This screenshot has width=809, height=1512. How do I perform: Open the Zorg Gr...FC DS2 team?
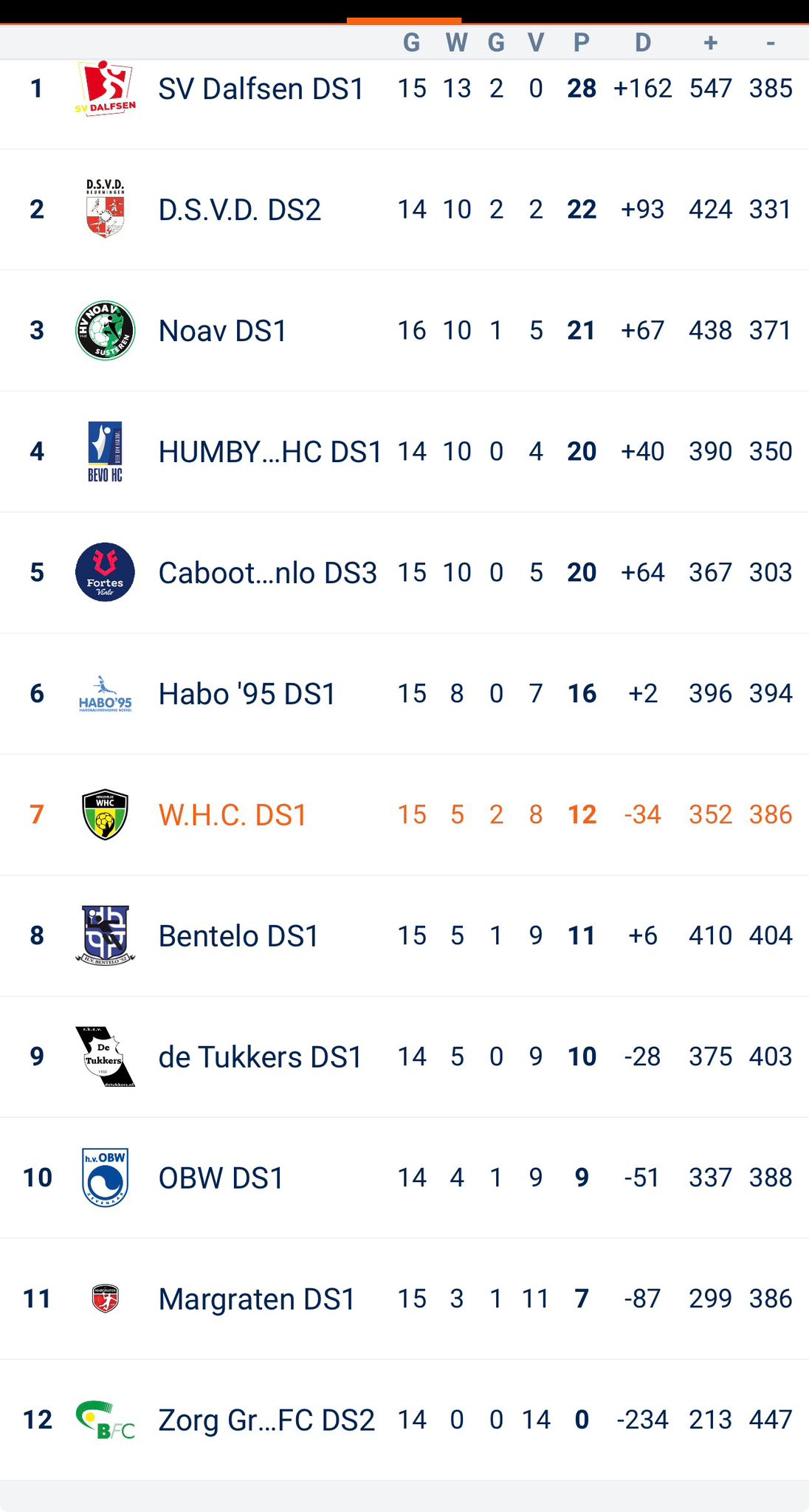pos(266,1420)
